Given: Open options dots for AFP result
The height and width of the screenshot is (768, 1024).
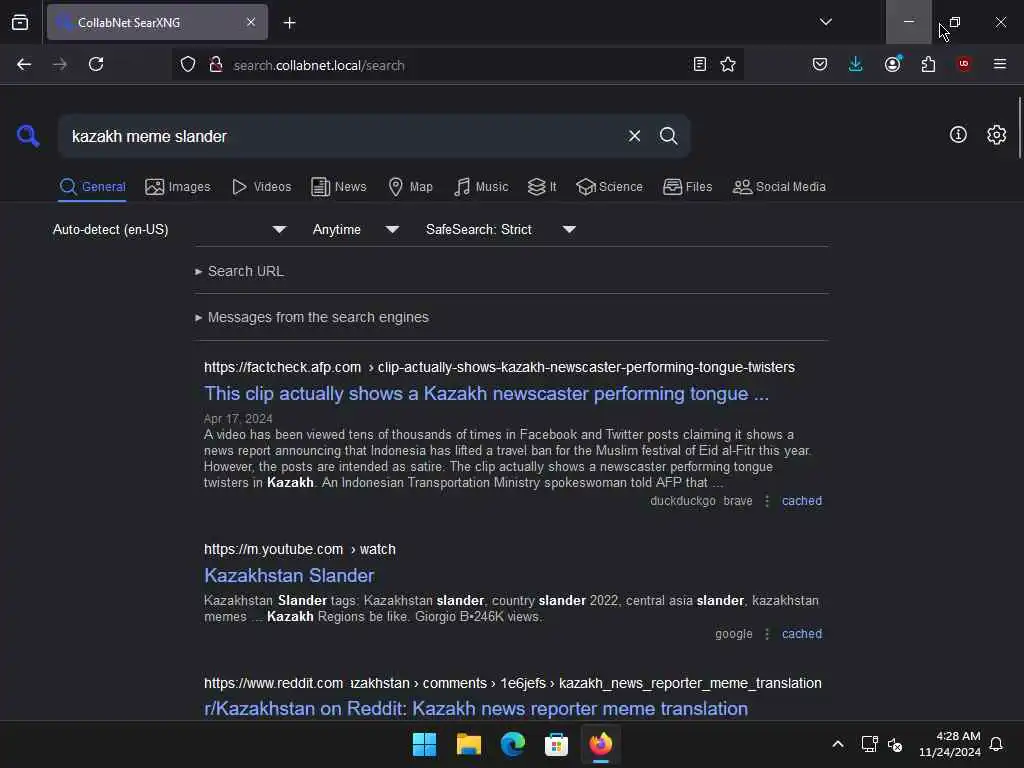Looking at the screenshot, I should coord(767,501).
